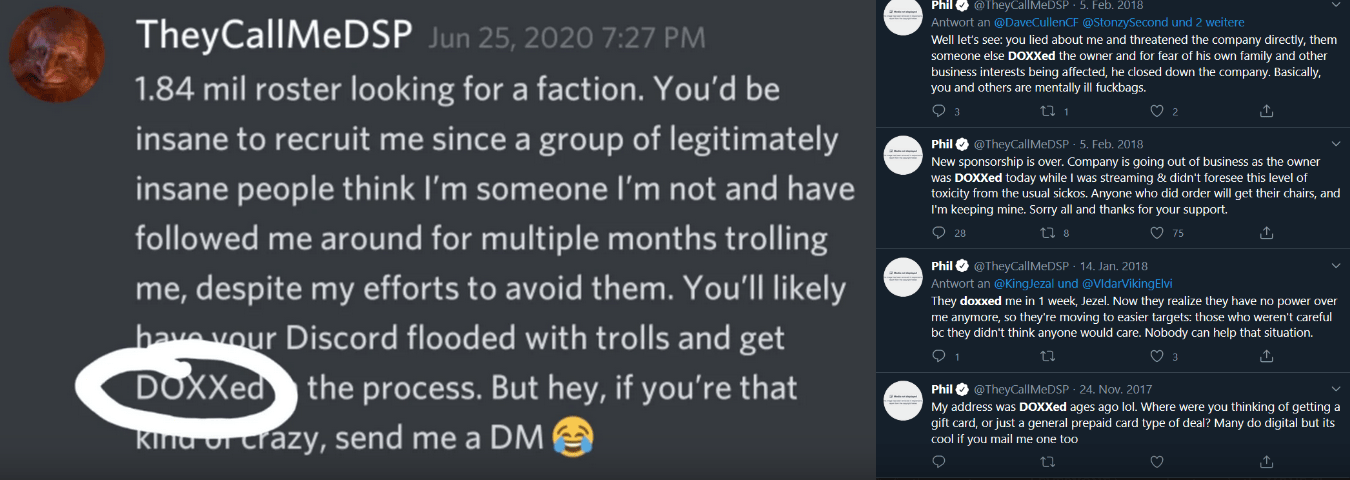The width and height of the screenshot is (1350, 480).
Task: Like the 'They doxxed me' tweet with 3 likes
Action: [1157, 355]
